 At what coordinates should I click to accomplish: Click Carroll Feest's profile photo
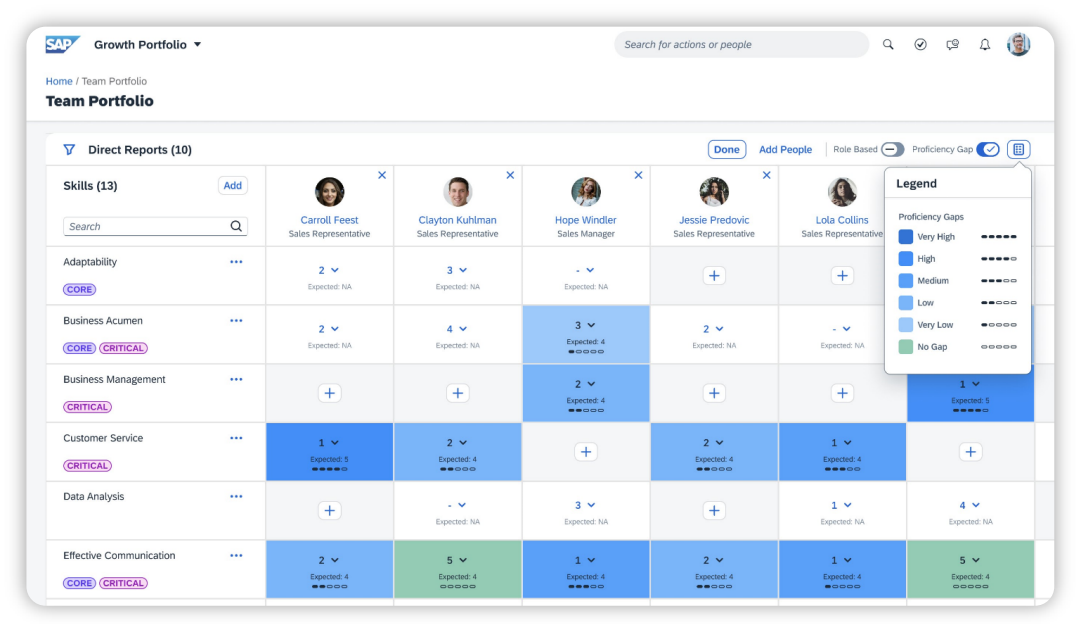330,191
